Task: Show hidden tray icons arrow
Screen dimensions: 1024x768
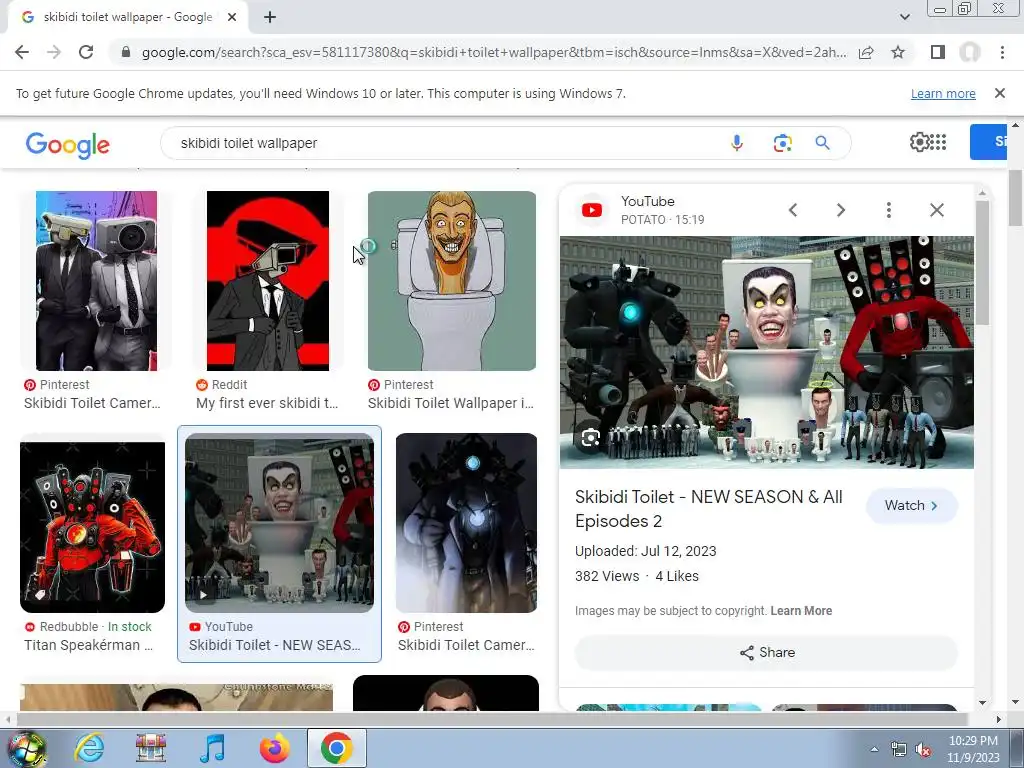Action: coord(874,750)
